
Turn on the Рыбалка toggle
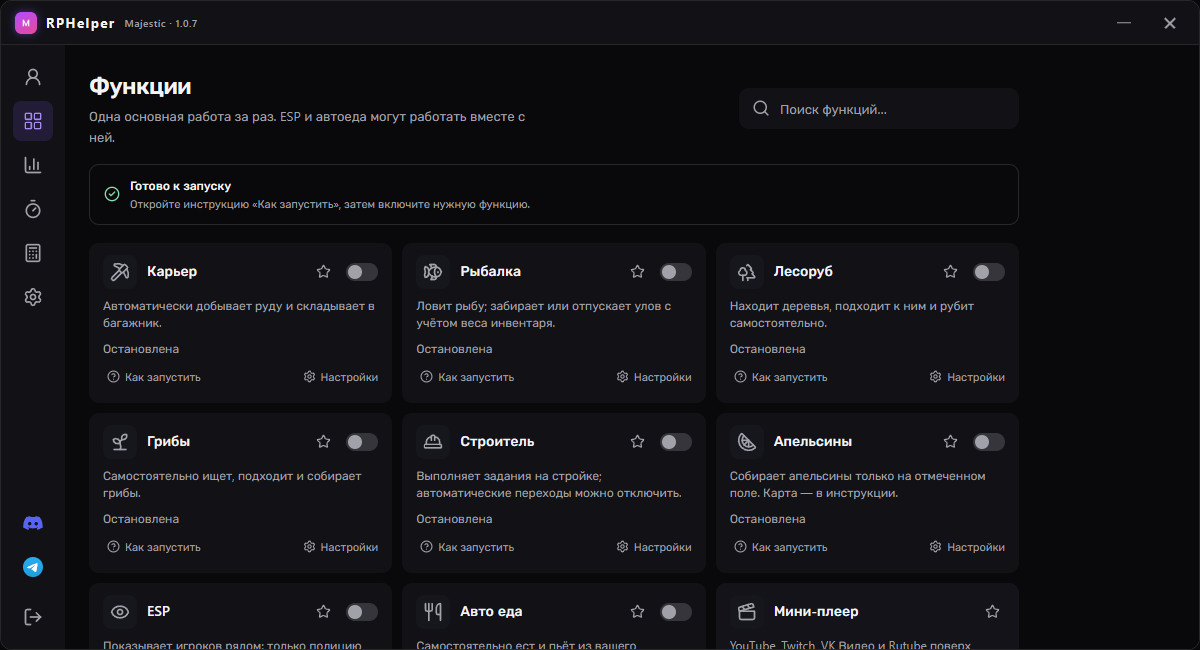click(676, 272)
